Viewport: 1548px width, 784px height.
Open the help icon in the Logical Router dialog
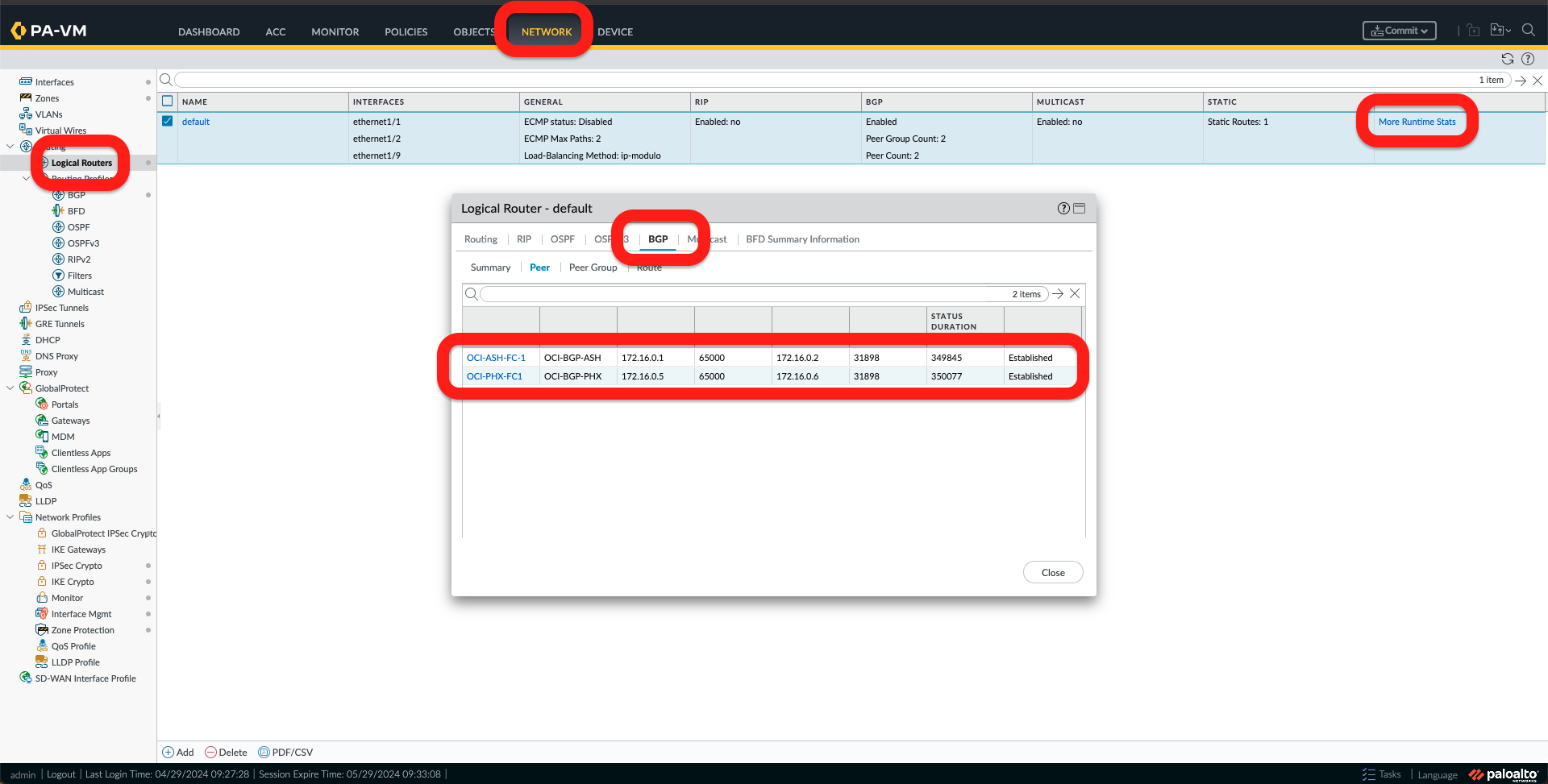click(1063, 209)
